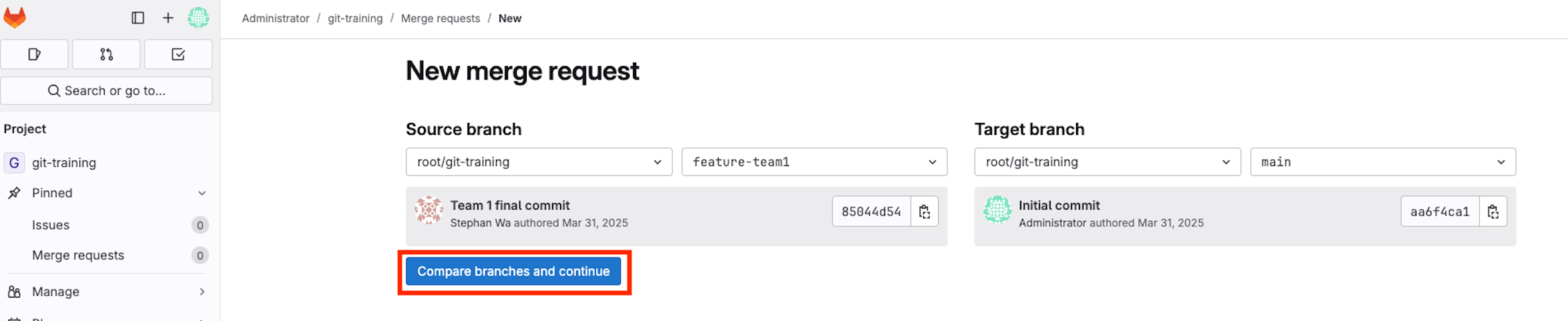
Task: Open the main target branch dropdown
Action: [1382, 162]
